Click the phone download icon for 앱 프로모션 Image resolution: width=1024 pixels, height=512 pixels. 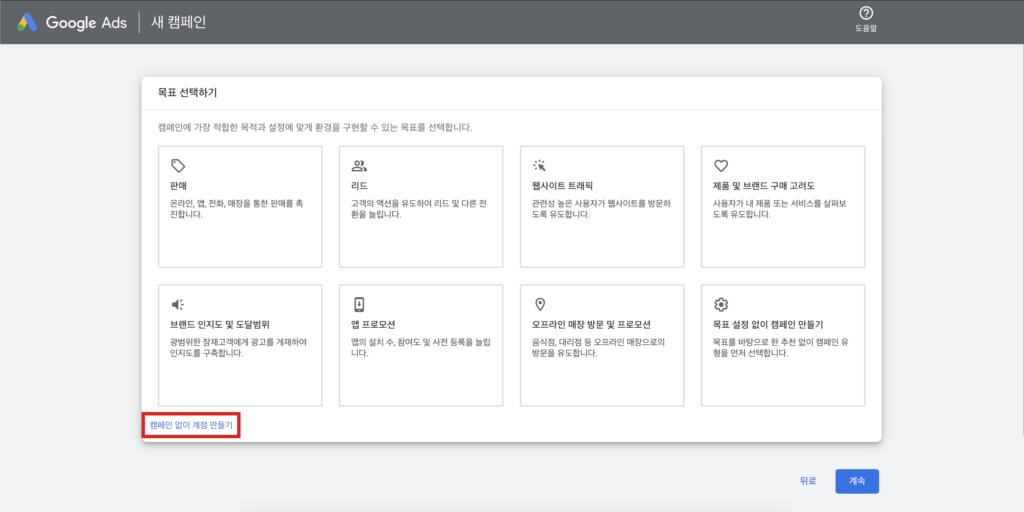(359, 304)
